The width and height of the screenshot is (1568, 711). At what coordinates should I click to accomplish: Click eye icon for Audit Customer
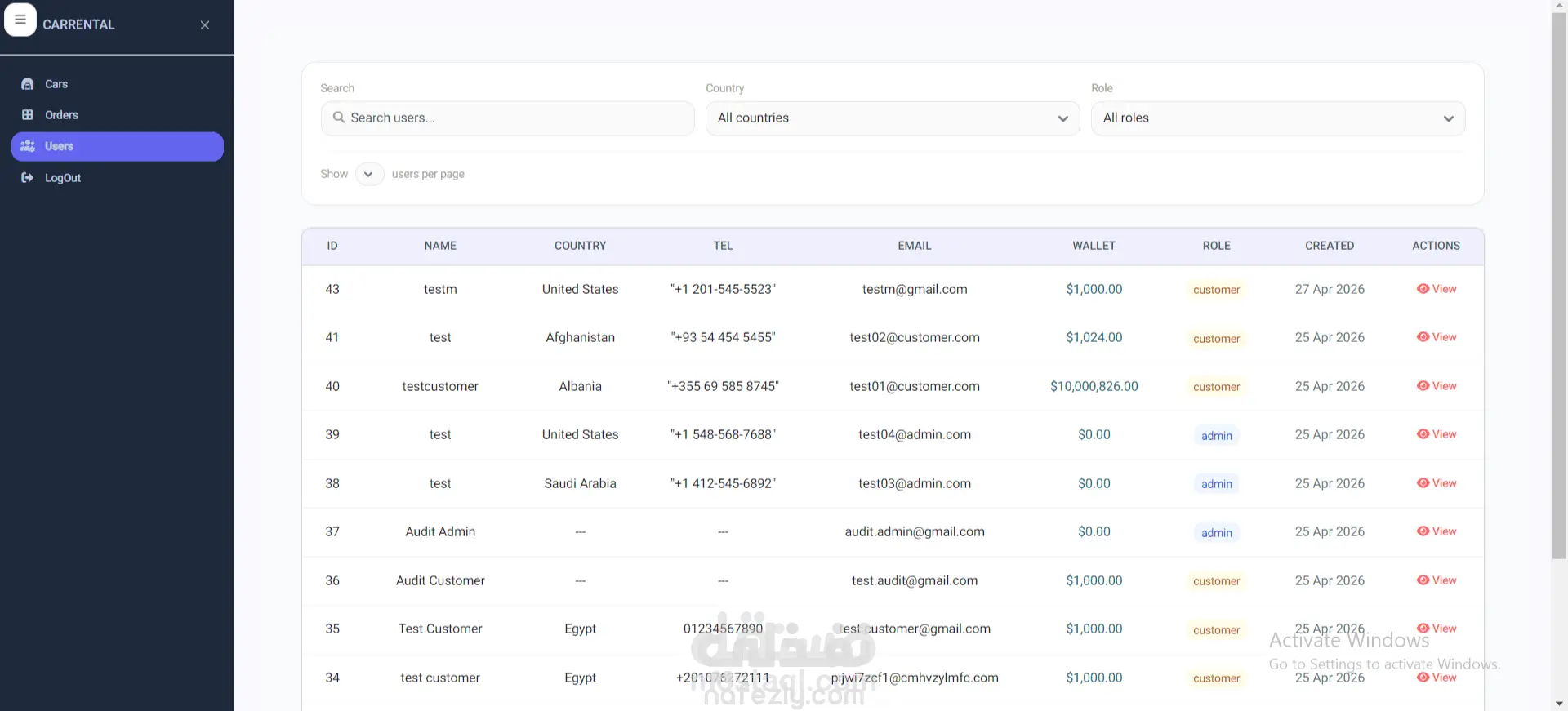tap(1423, 580)
